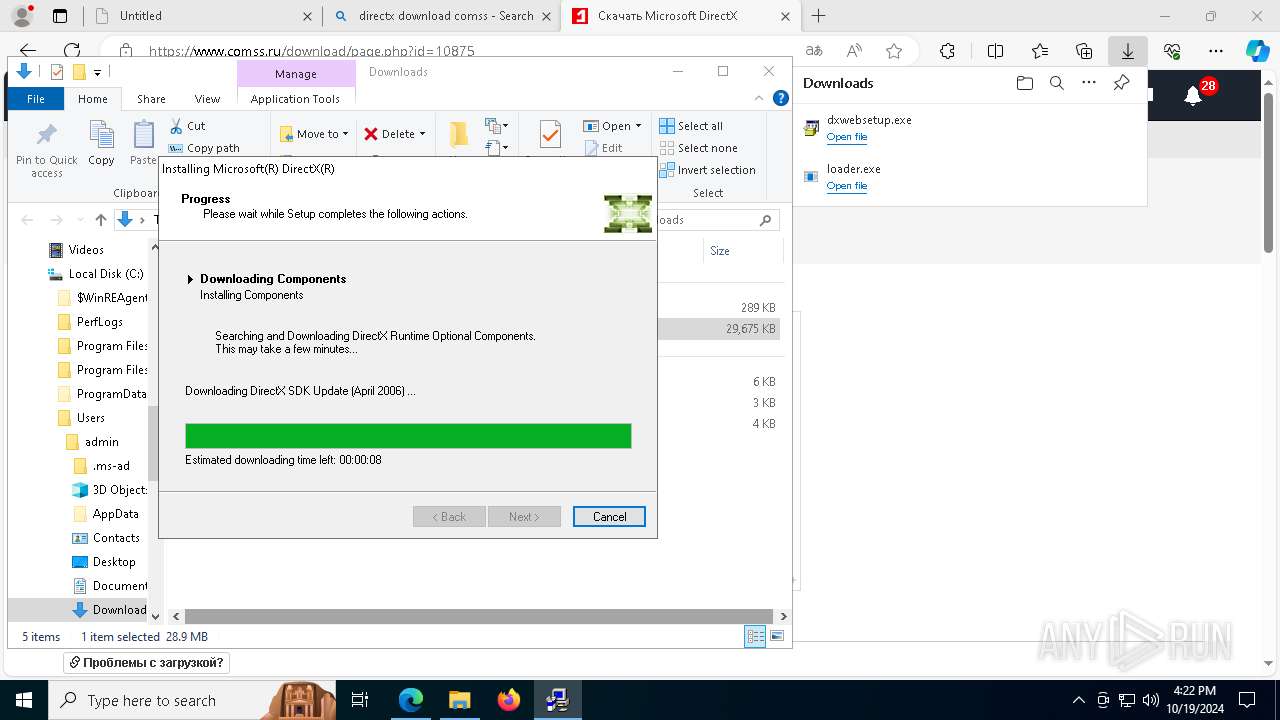This screenshot has height=720, width=1280.
Task: Click the Проблемы с загрузкой? button
Action: click(x=146, y=663)
